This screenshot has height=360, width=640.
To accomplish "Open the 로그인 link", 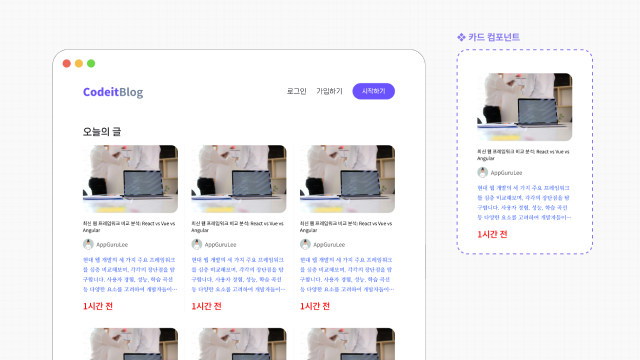I will click(296, 91).
